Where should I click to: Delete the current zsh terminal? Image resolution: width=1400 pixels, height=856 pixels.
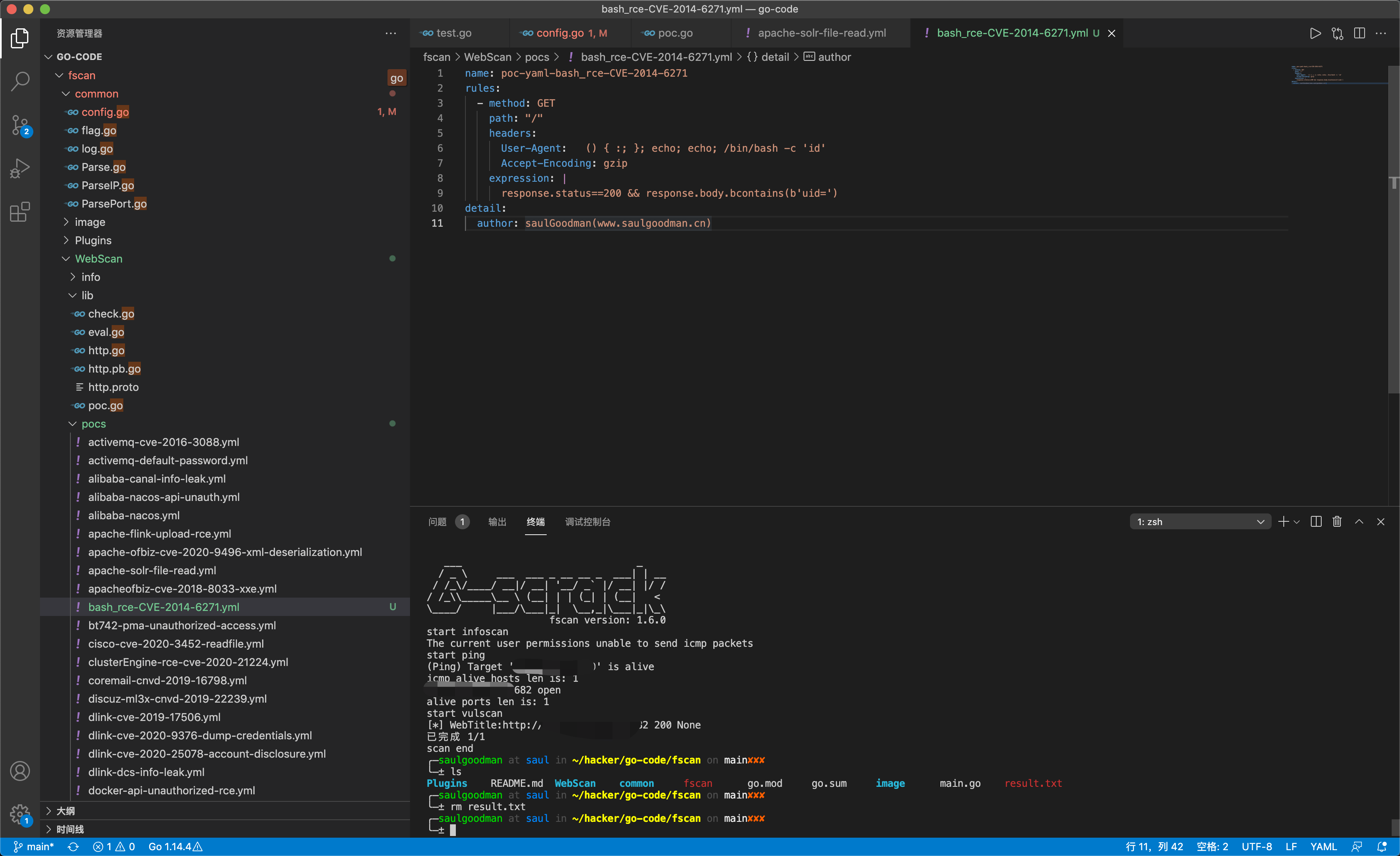(x=1337, y=521)
